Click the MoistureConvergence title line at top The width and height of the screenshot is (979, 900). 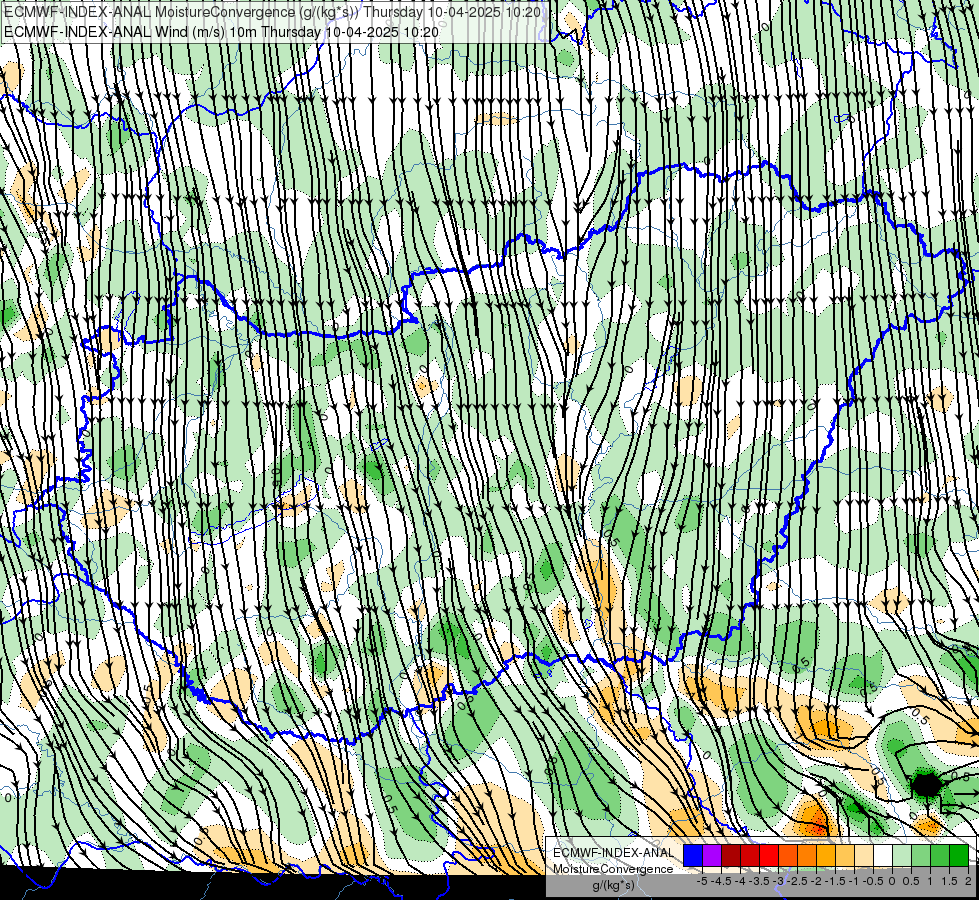tap(273, 12)
